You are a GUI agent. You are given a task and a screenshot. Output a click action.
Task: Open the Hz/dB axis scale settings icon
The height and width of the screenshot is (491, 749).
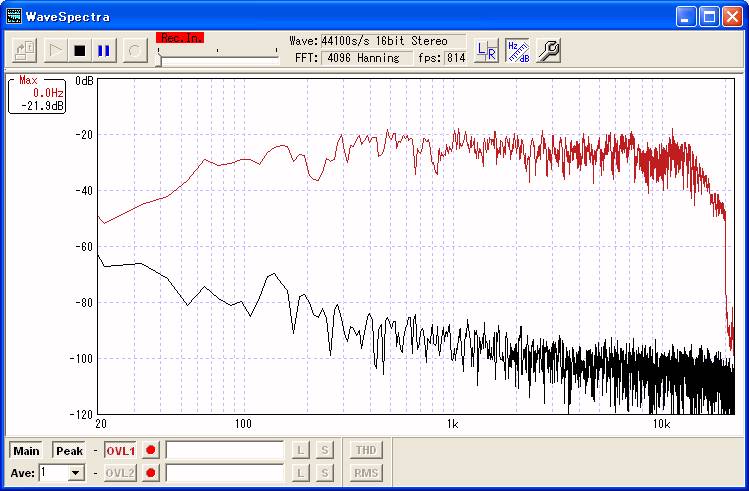click(x=517, y=50)
